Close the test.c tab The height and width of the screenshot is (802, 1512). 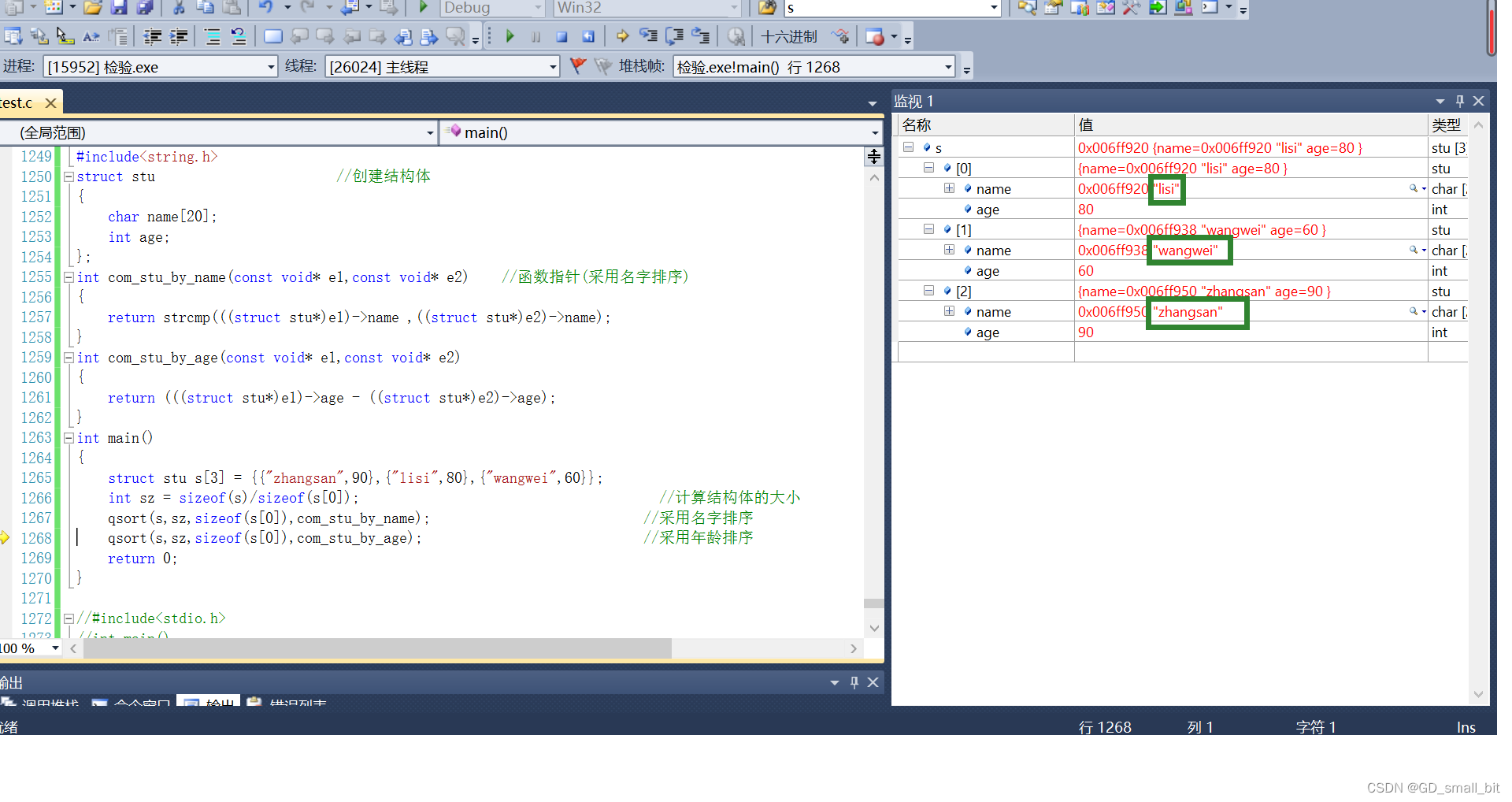click(51, 103)
